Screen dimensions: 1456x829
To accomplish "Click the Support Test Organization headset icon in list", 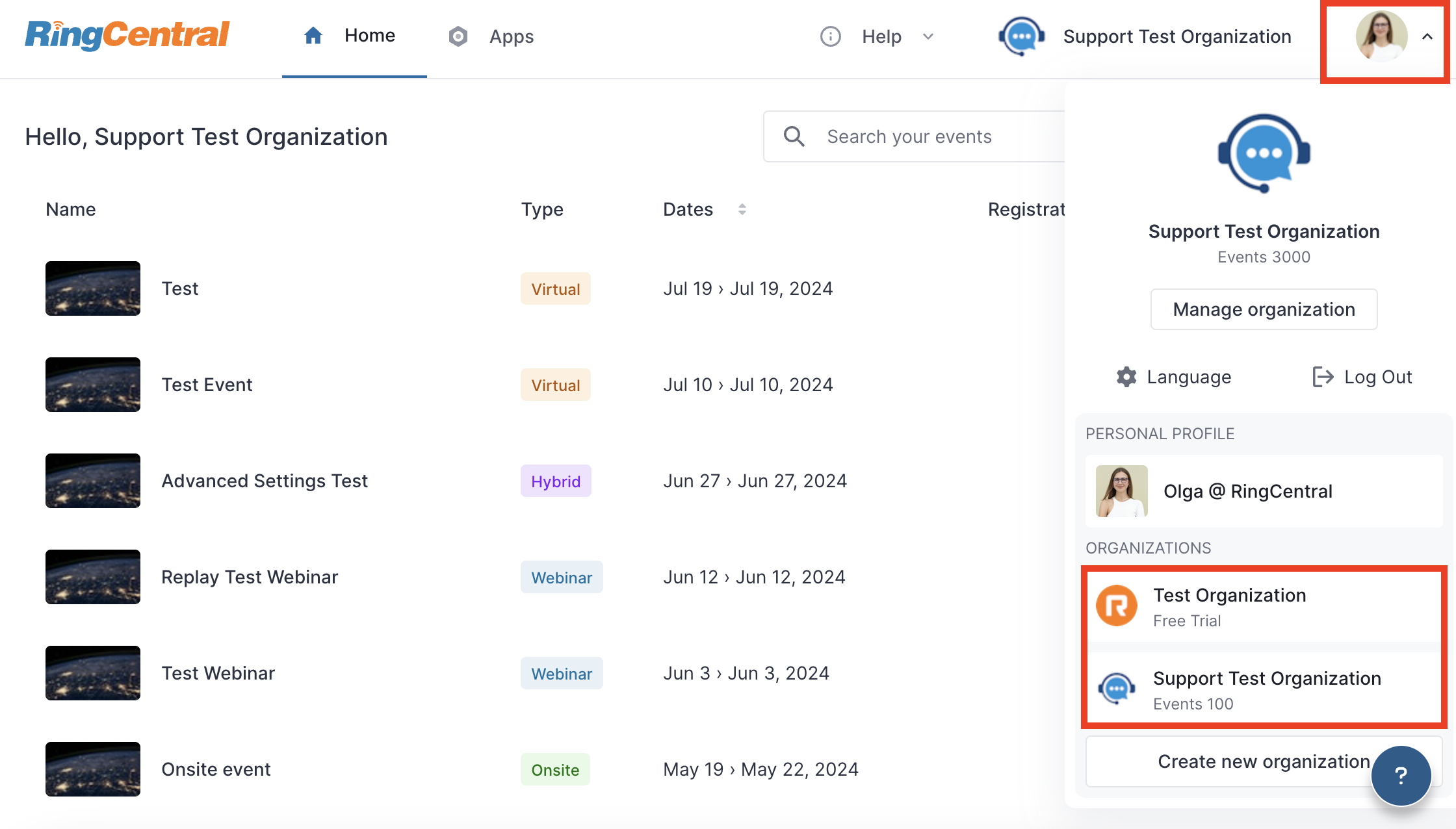I will [1117, 689].
